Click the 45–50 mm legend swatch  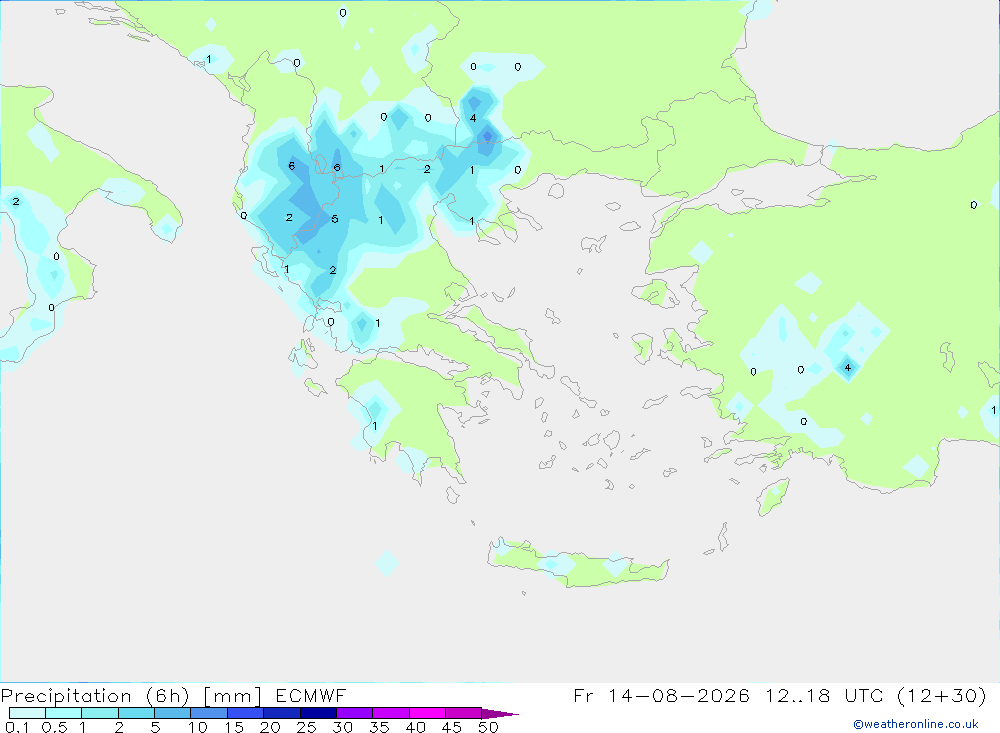(x=464, y=713)
